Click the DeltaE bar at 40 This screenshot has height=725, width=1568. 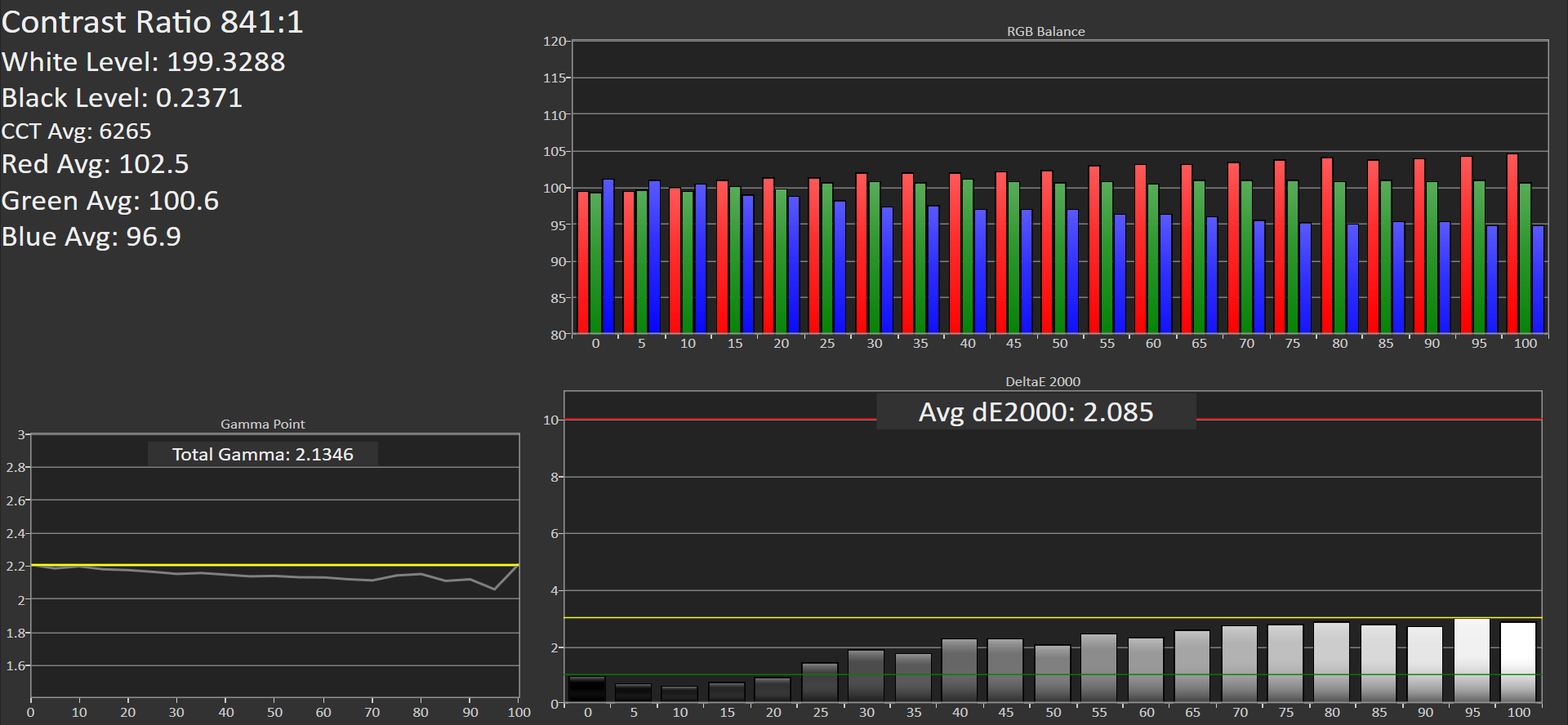pos(960,670)
